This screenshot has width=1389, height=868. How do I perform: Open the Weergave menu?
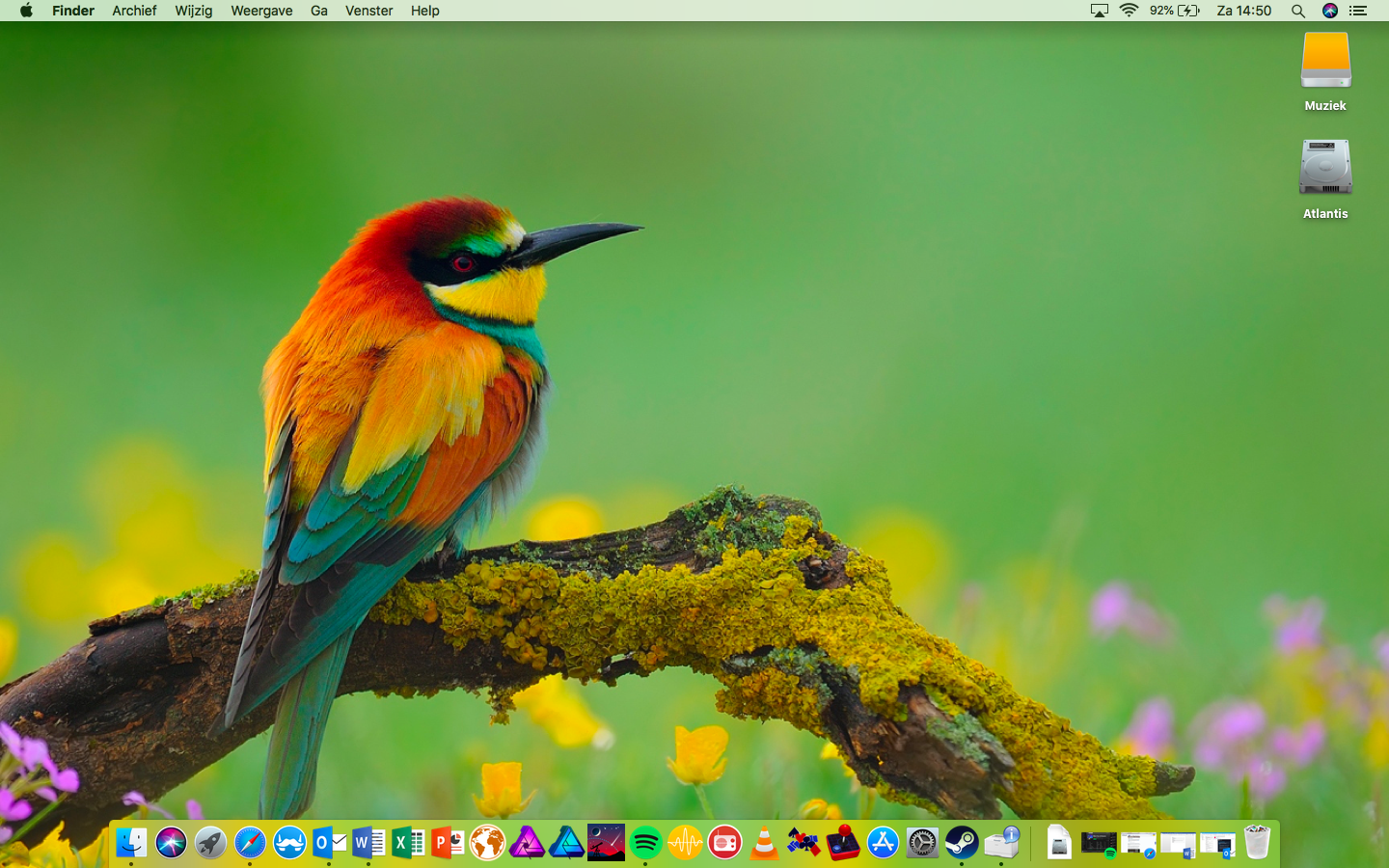pyautogui.click(x=261, y=11)
